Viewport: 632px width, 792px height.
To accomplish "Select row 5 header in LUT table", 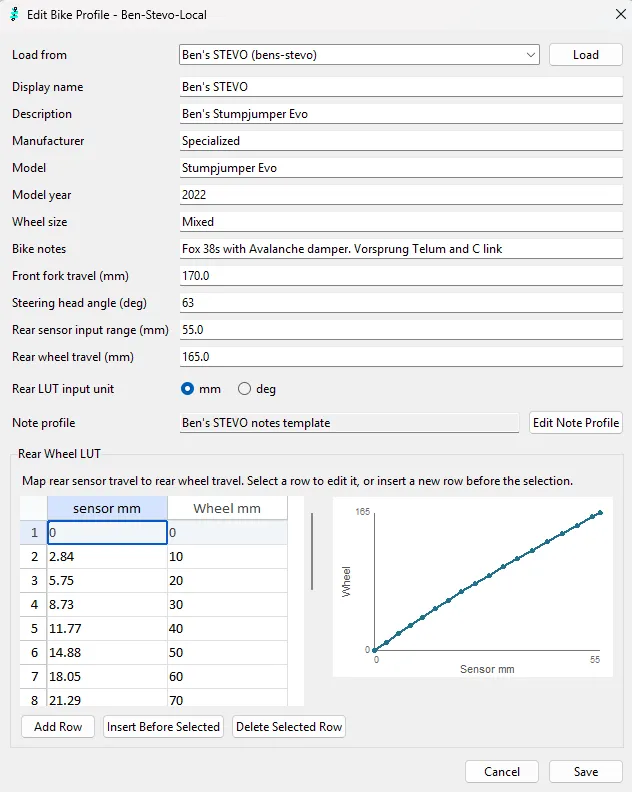I will coord(34,628).
